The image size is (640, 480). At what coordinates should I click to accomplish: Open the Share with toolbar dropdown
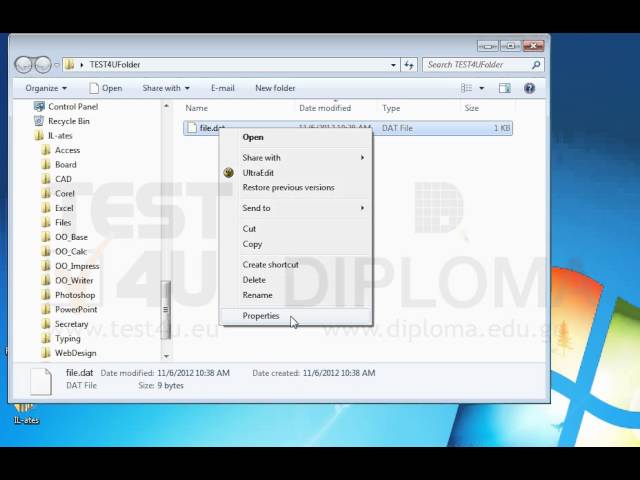pos(166,88)
